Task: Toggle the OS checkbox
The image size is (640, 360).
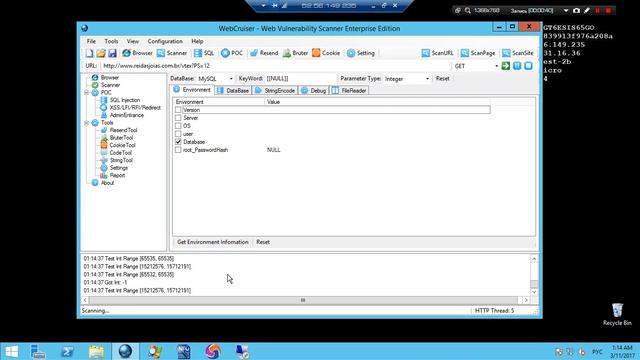Action: coord(178,126)
